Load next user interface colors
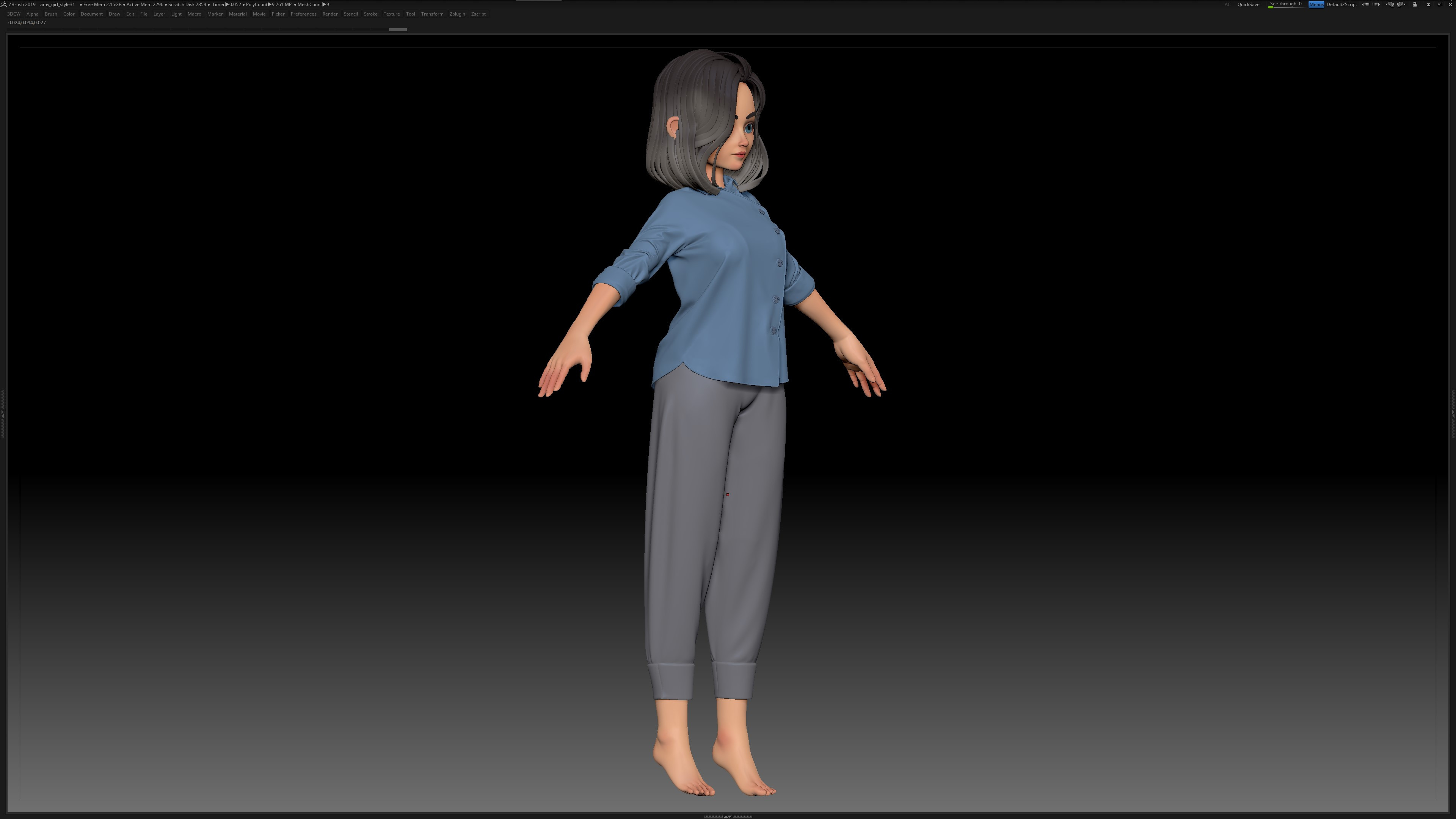 [1376, 5]
